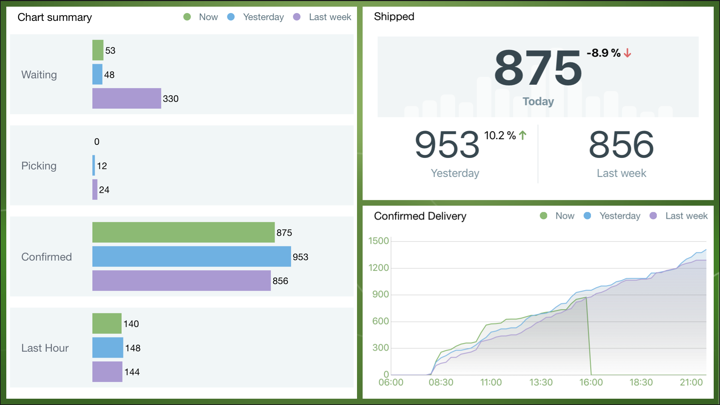720x405 pixels.
Task: Click the blue Picking bar labeled 12
Action: point(94,165)
